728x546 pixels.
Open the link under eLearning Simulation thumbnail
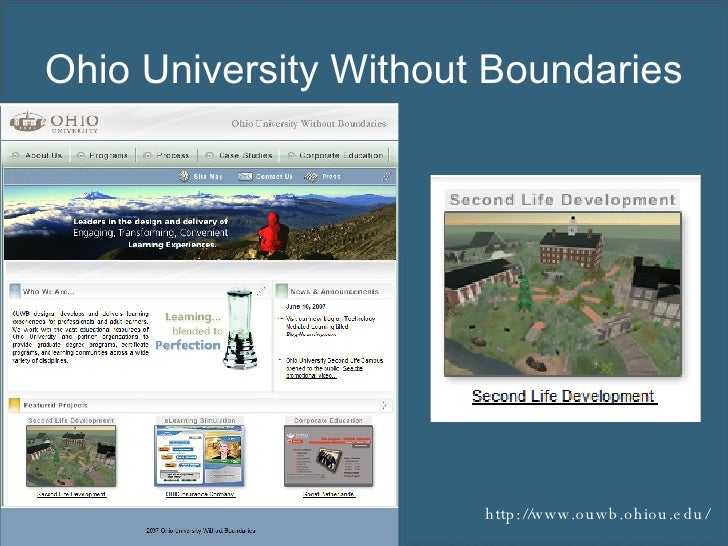click(200, 494)
